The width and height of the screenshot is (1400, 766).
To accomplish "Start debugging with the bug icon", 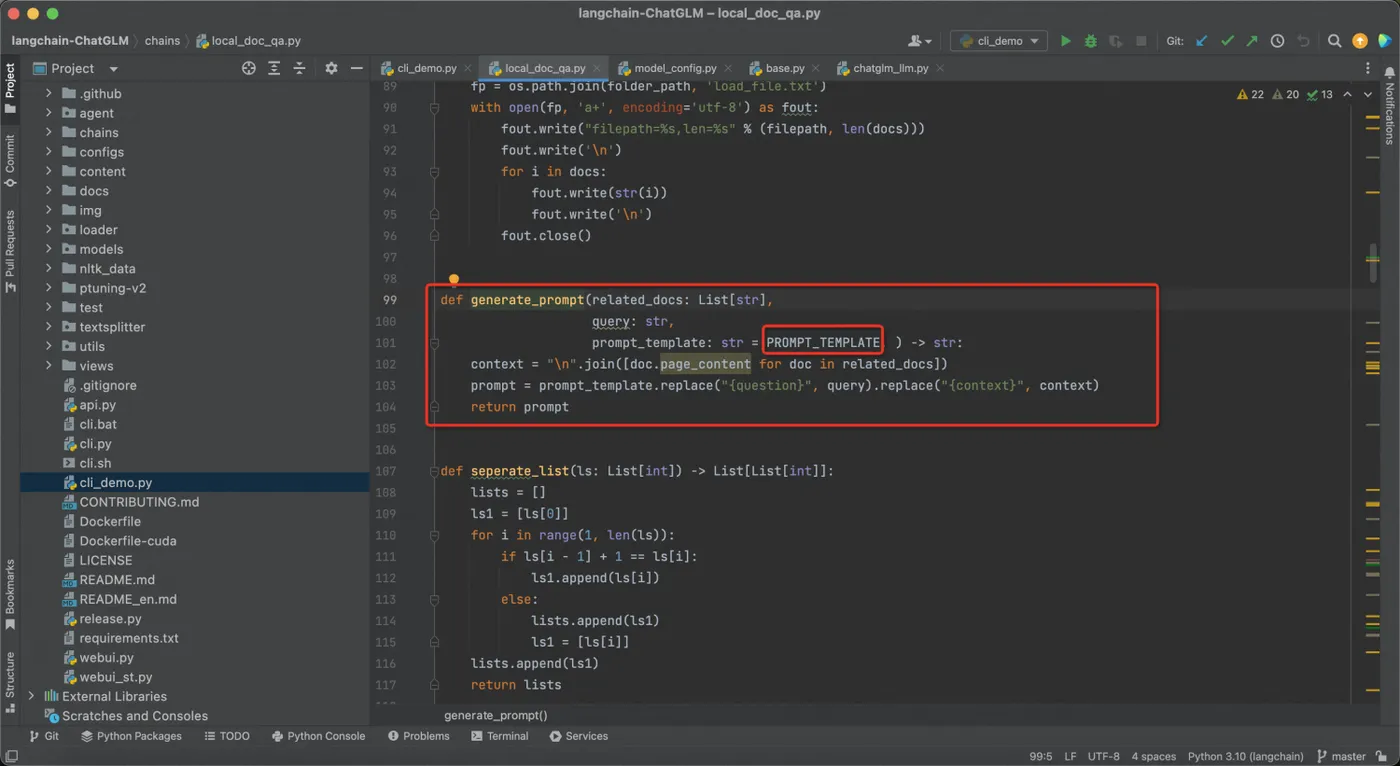I will (1090, 41).
